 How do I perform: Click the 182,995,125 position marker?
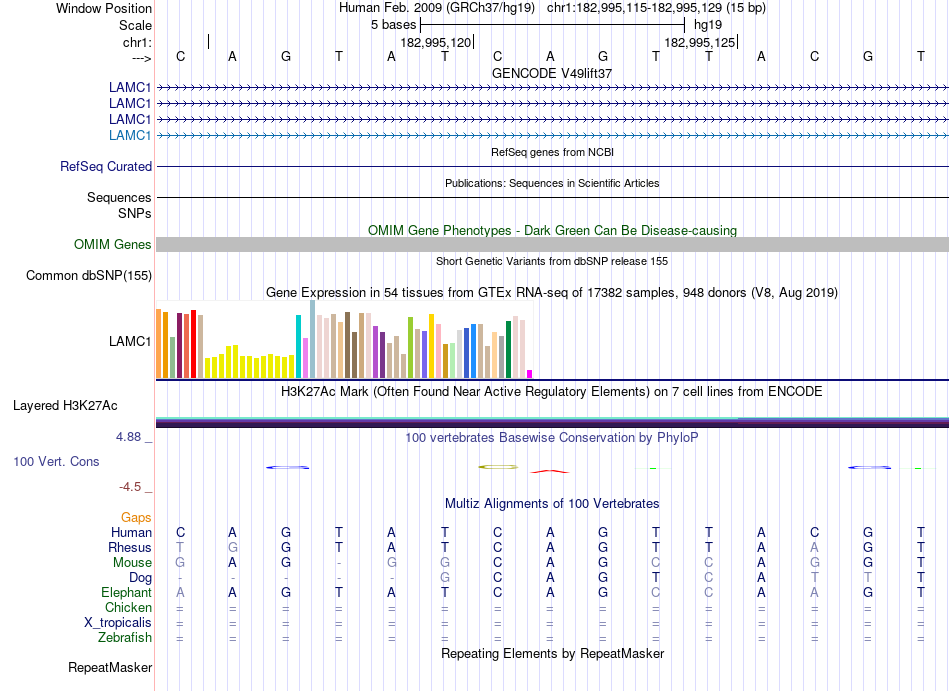pyautogui.click(x=700, y=42)
